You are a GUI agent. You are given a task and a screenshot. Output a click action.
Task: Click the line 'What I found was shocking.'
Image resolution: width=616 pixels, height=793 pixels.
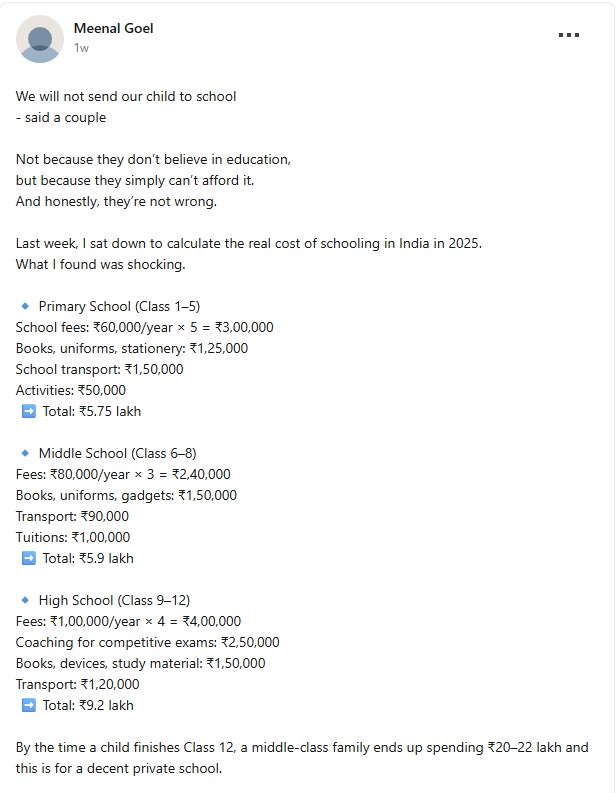coord(100,264)
